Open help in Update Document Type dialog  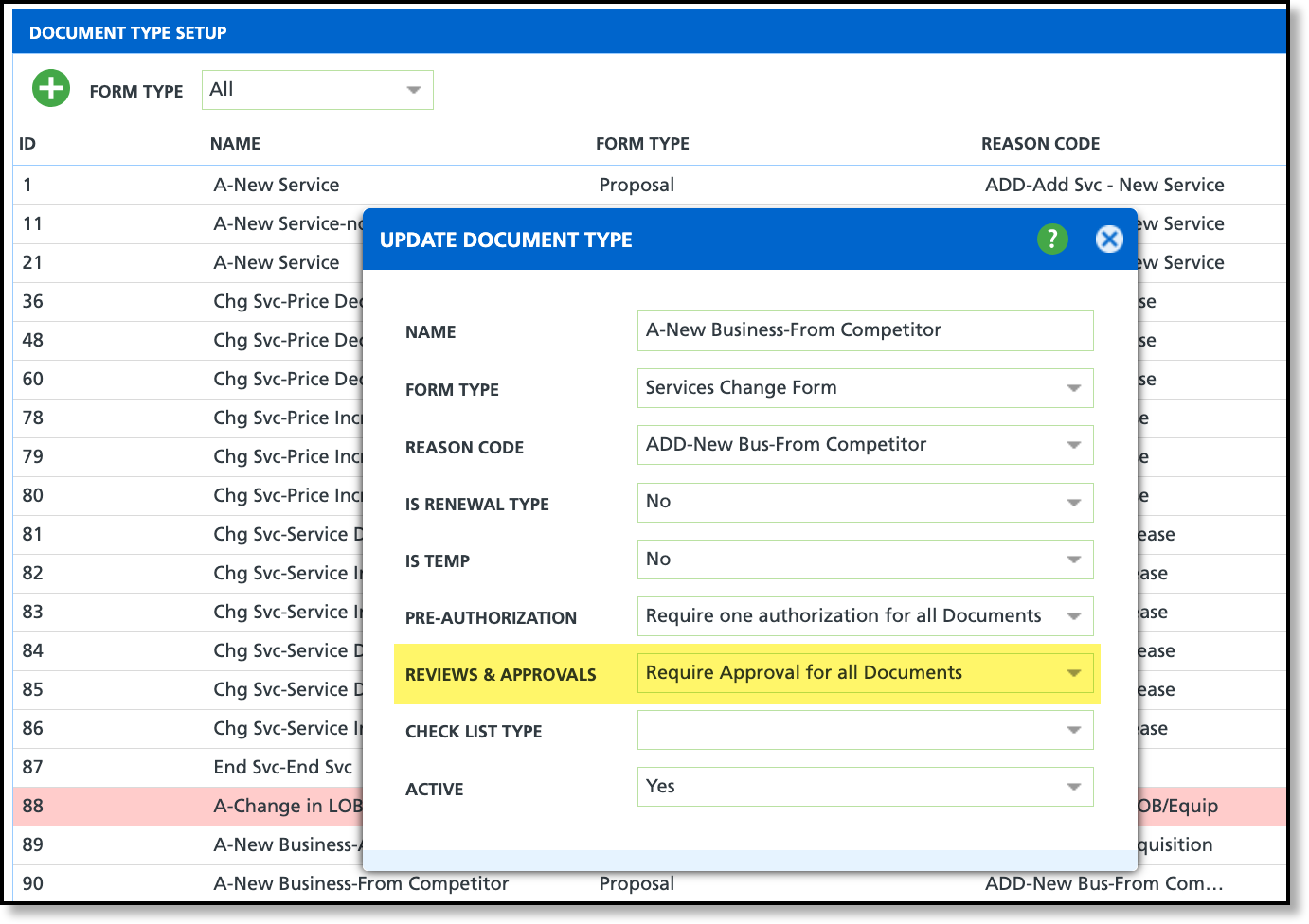(x=1052, y=239)
